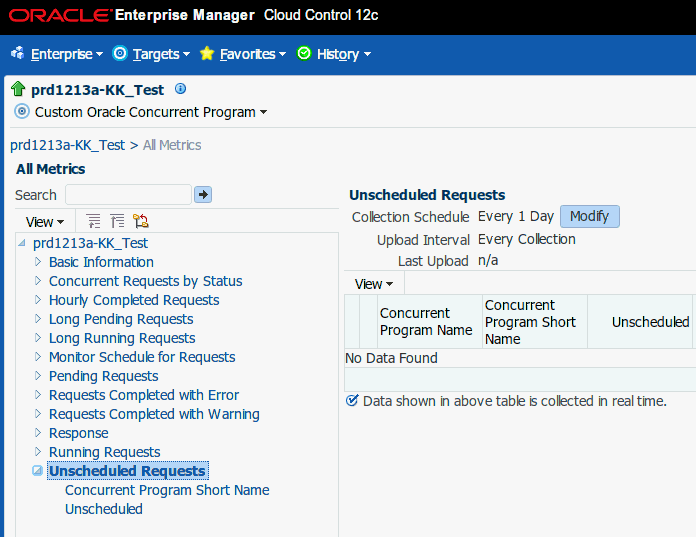Collapse the prd1213a-KK_Test root tree node

click(x=21, y=243)
